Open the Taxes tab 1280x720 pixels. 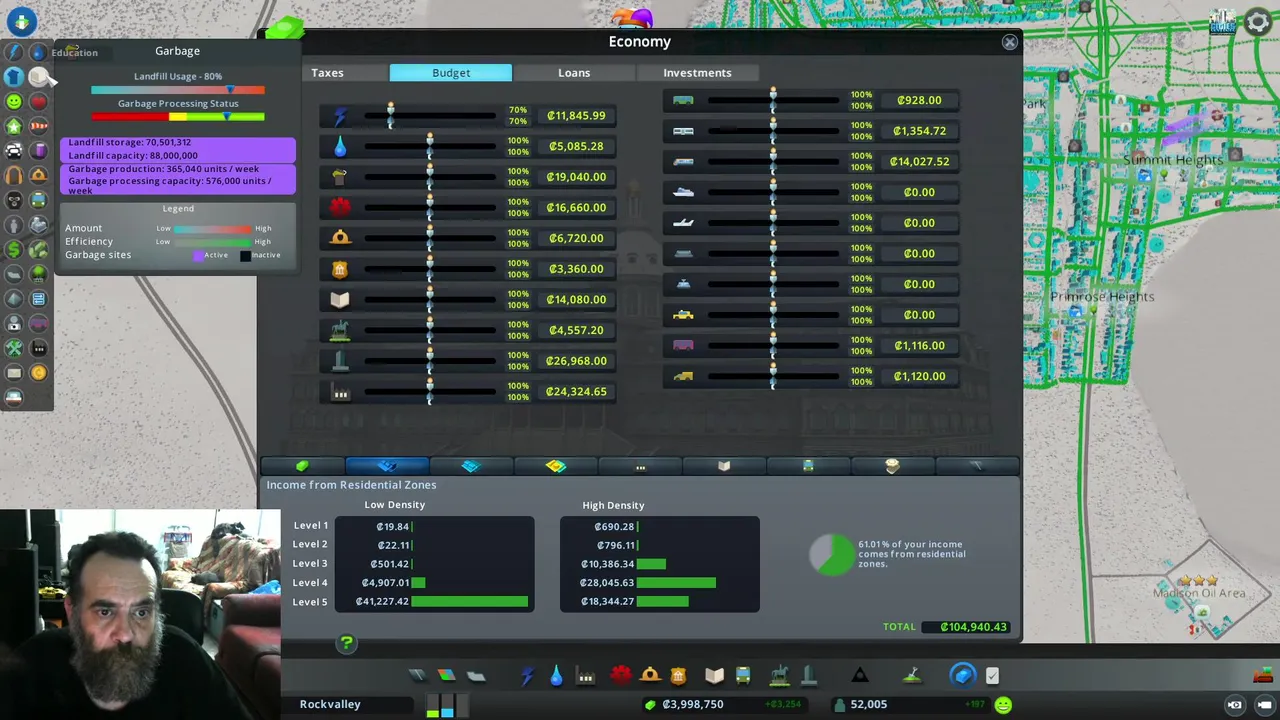click(327, 72)
